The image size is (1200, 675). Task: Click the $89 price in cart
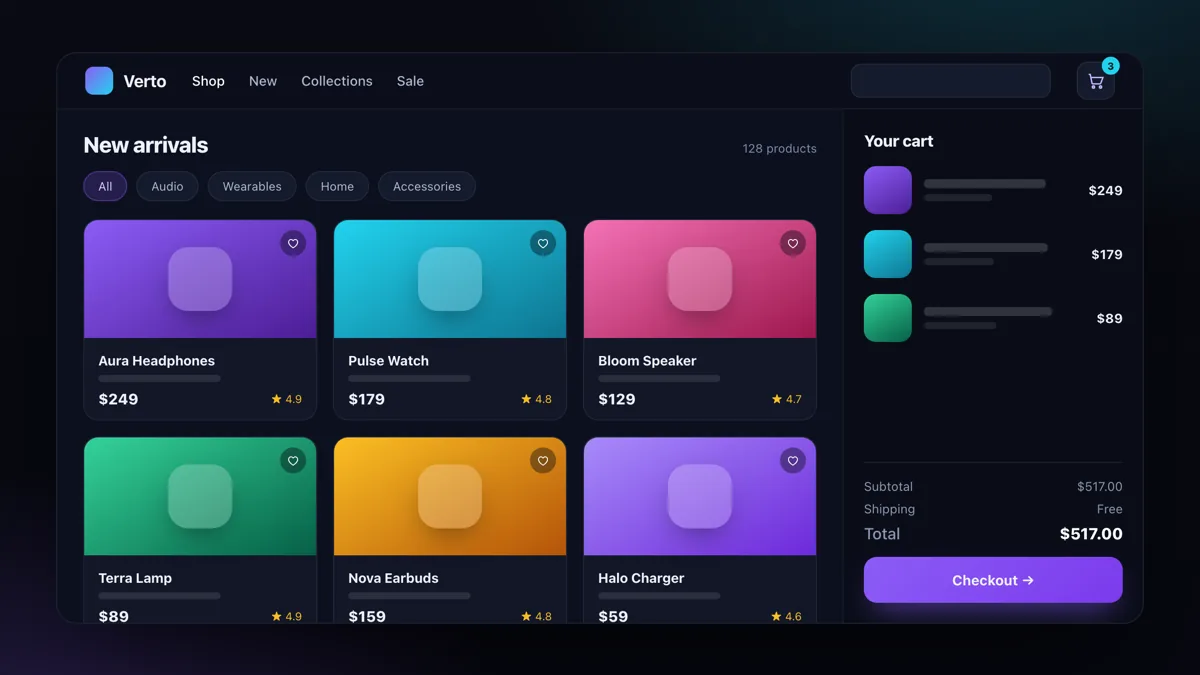(x=1110, y=318)
